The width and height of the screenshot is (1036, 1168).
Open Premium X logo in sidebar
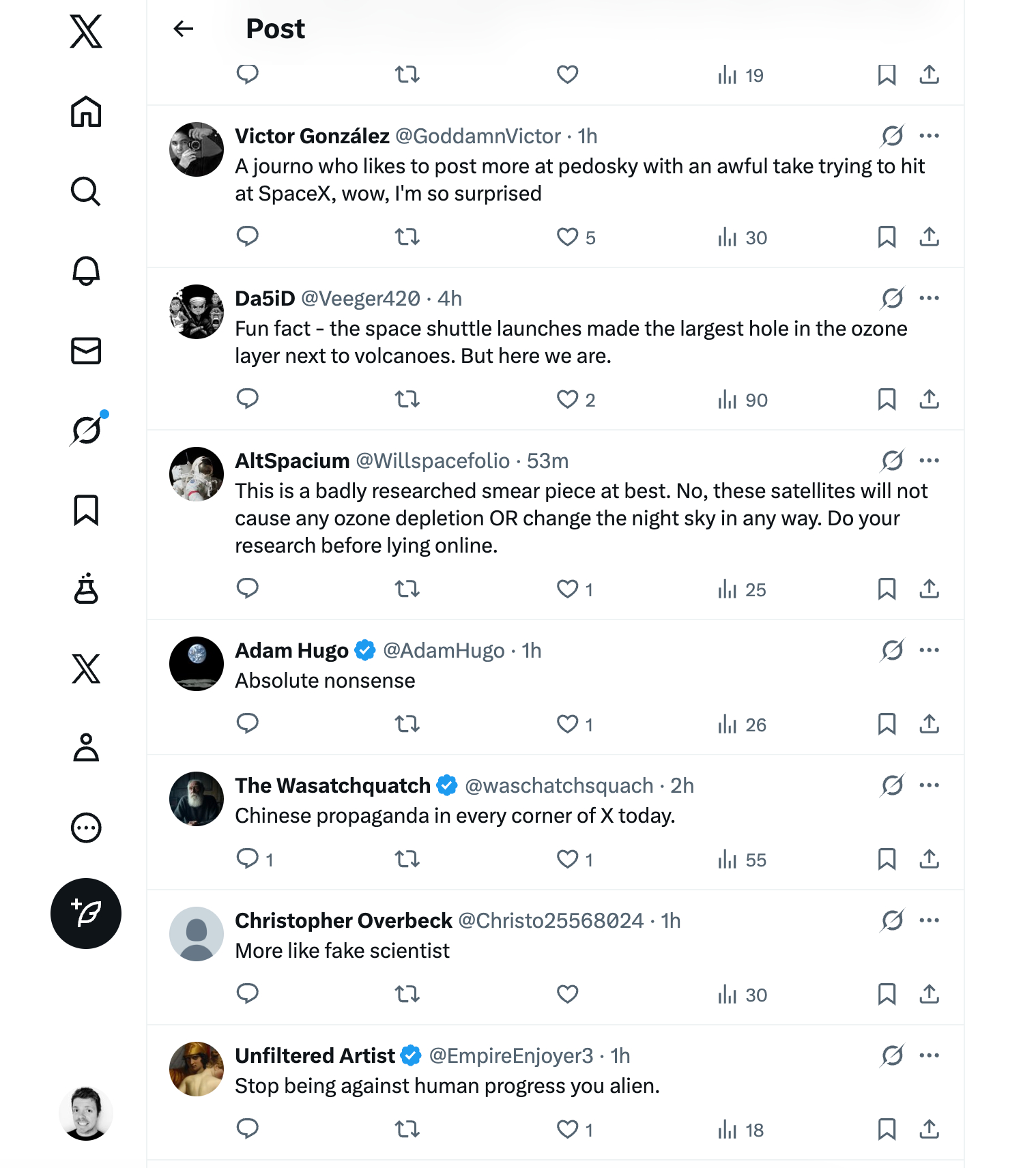tap(86, 669)
